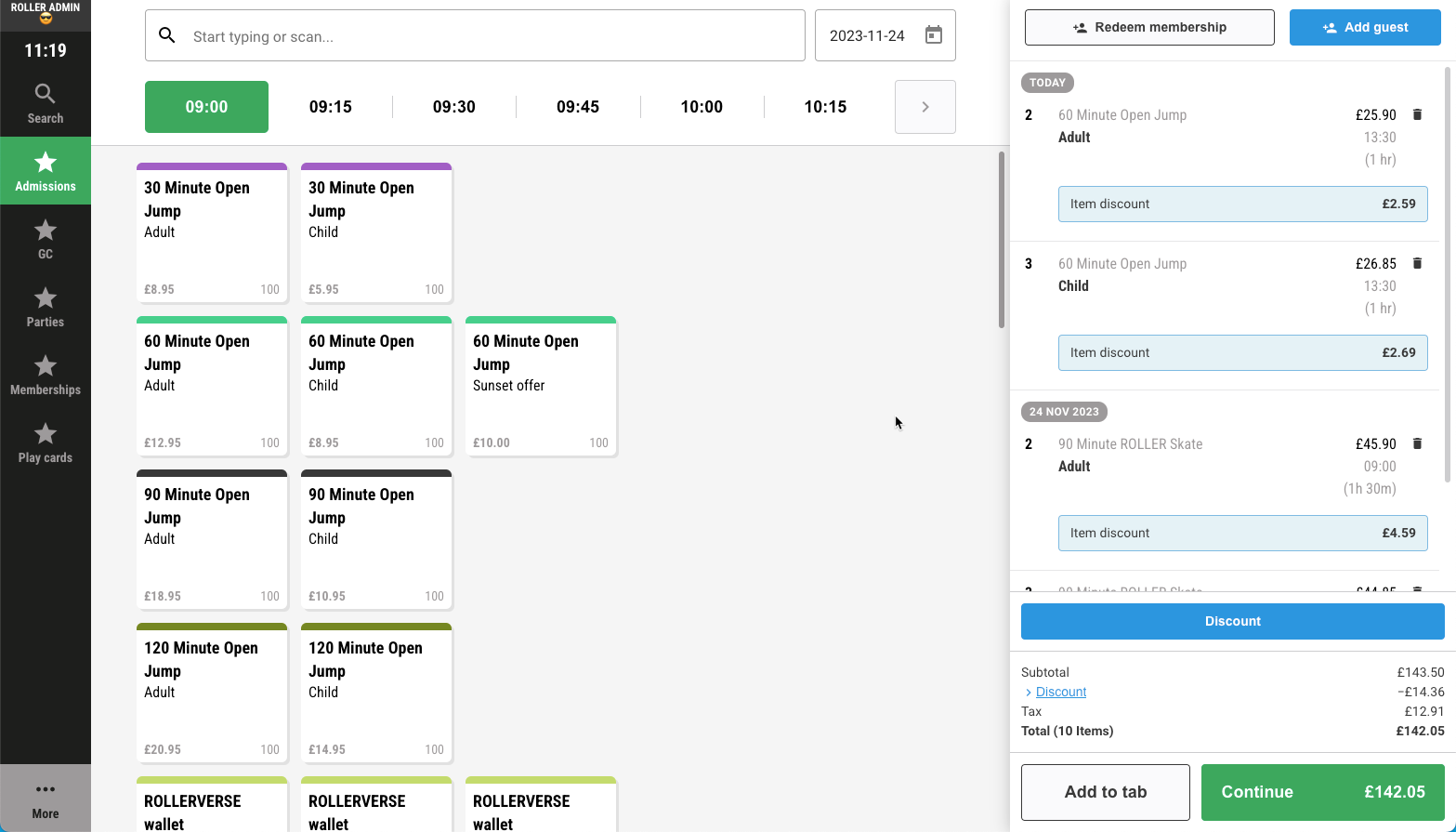The image size is (1456, 832).
Task: Open Parties in the sidebar
Action: pyautogui.click(x=46, y=307)
